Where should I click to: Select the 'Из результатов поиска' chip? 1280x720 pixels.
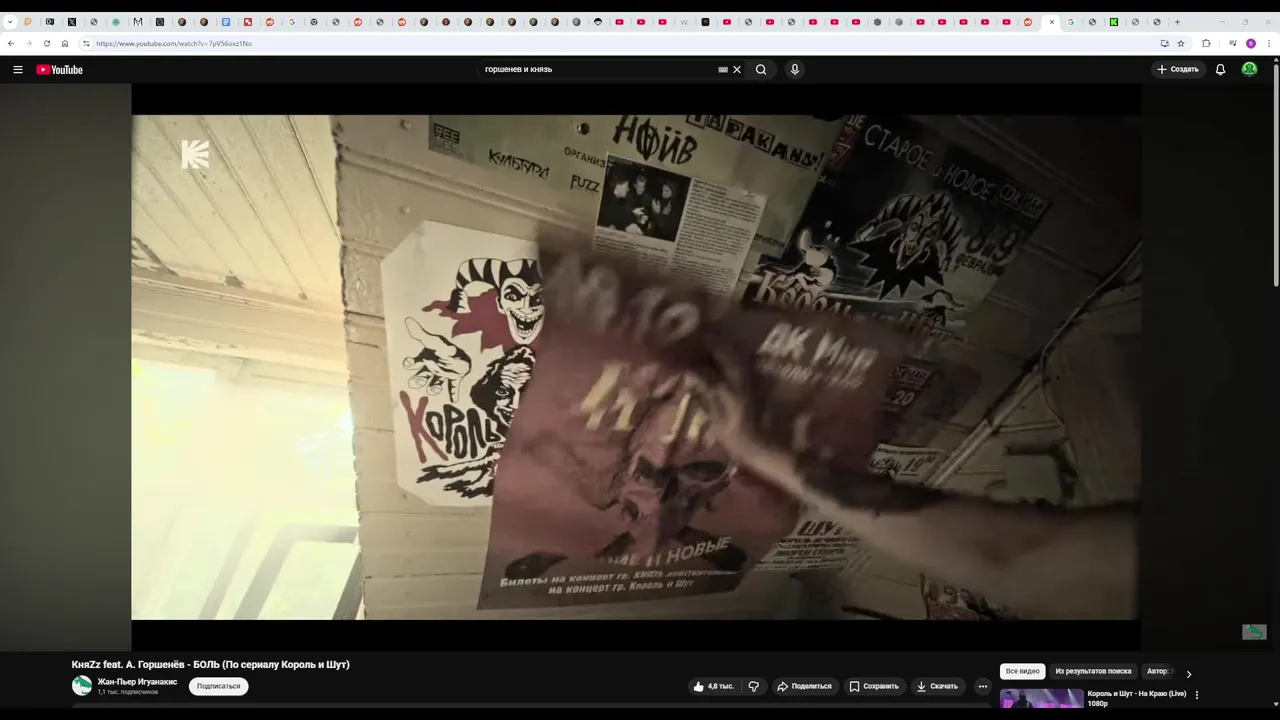[x=1093, y=671]
